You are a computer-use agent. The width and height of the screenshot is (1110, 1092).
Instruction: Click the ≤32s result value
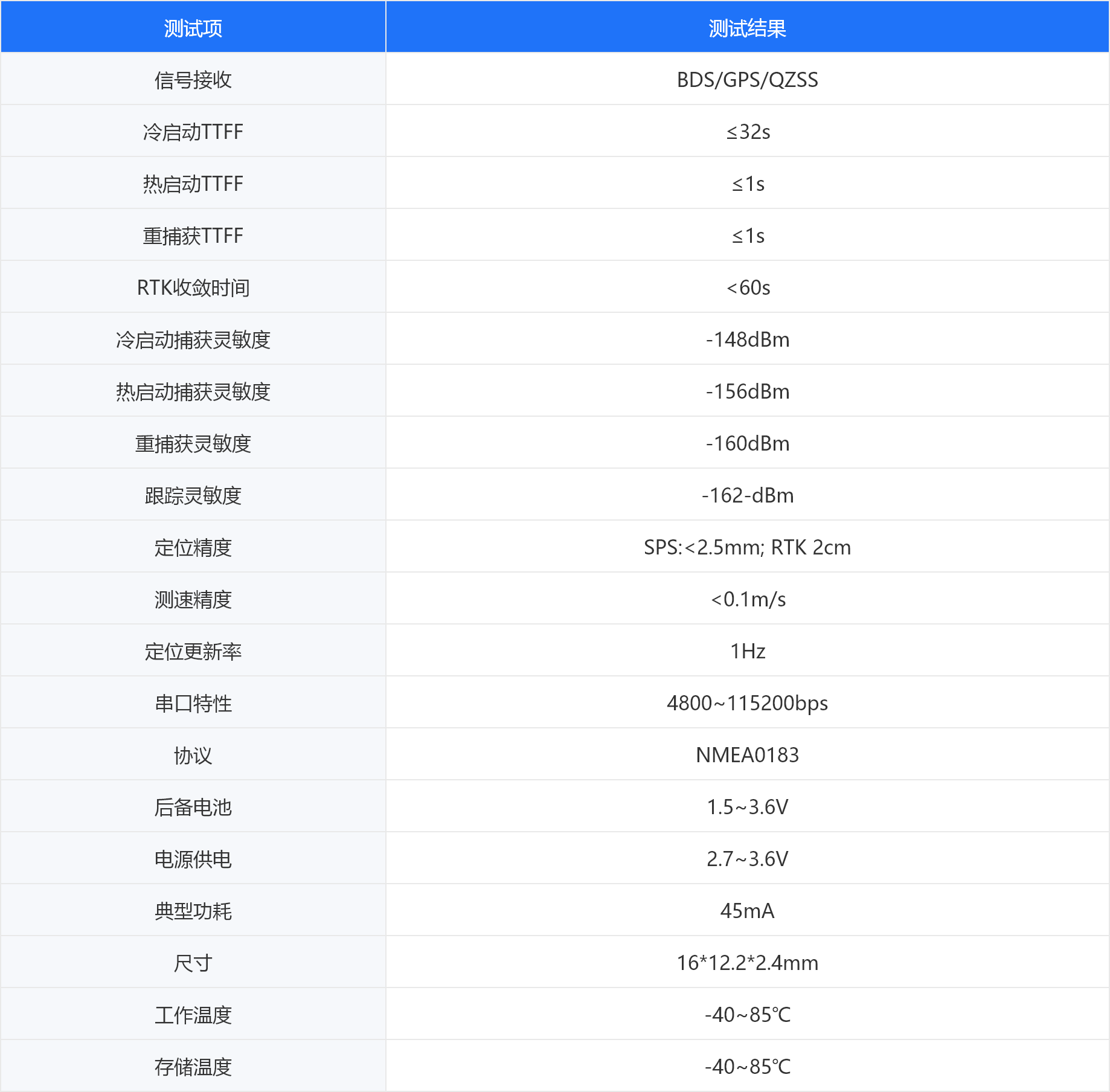pyautogui.click(x=748, y=132)
